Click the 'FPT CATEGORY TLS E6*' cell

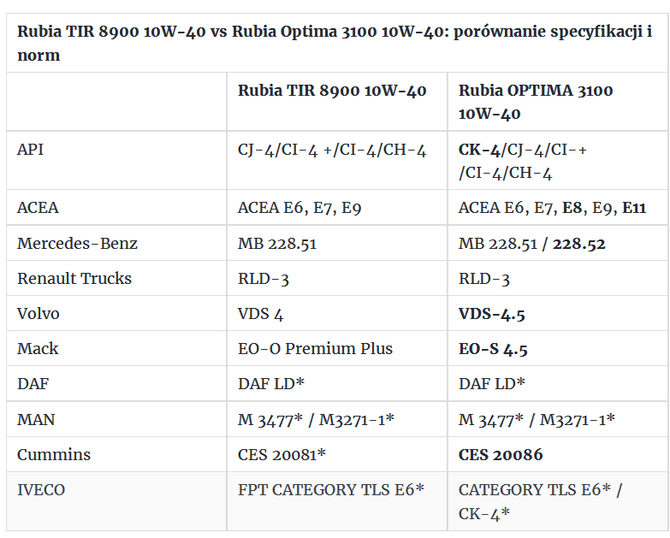point(331,490)
